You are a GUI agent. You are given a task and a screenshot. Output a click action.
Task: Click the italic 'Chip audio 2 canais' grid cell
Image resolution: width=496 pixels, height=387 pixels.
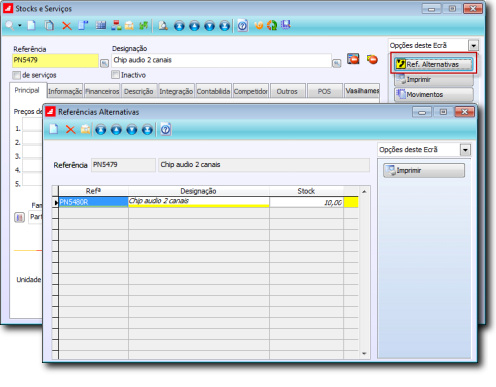tap(199, 201)
